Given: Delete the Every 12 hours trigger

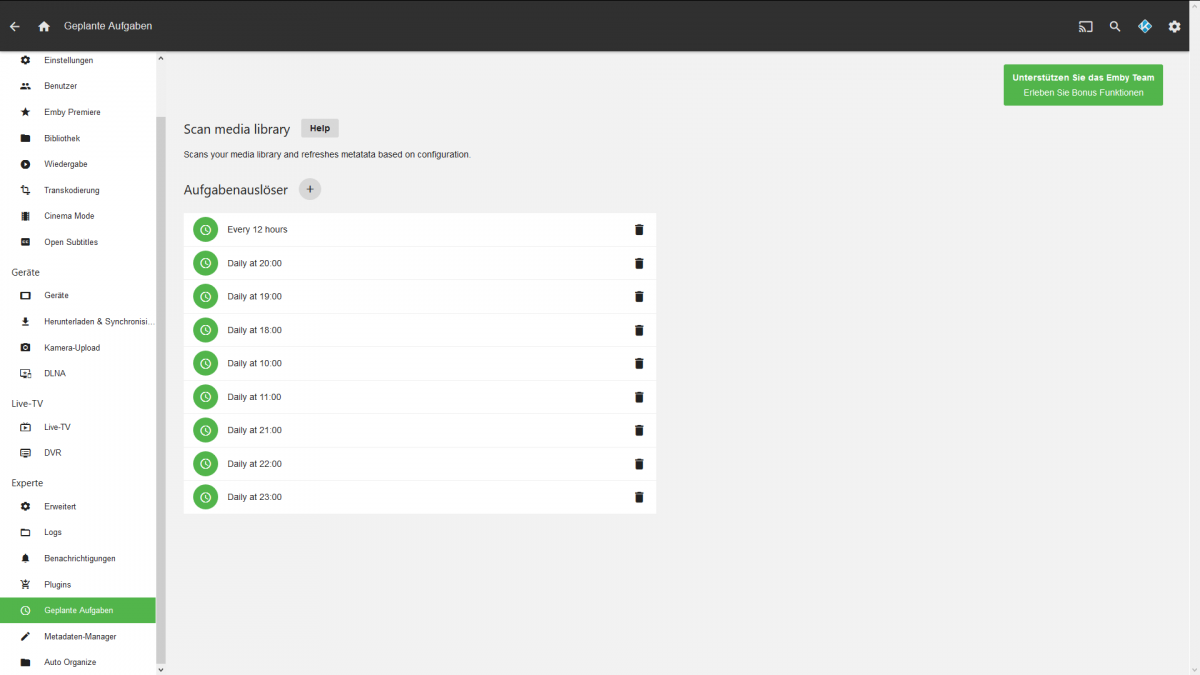Looking at the screenshot, I should coord(639,230).
